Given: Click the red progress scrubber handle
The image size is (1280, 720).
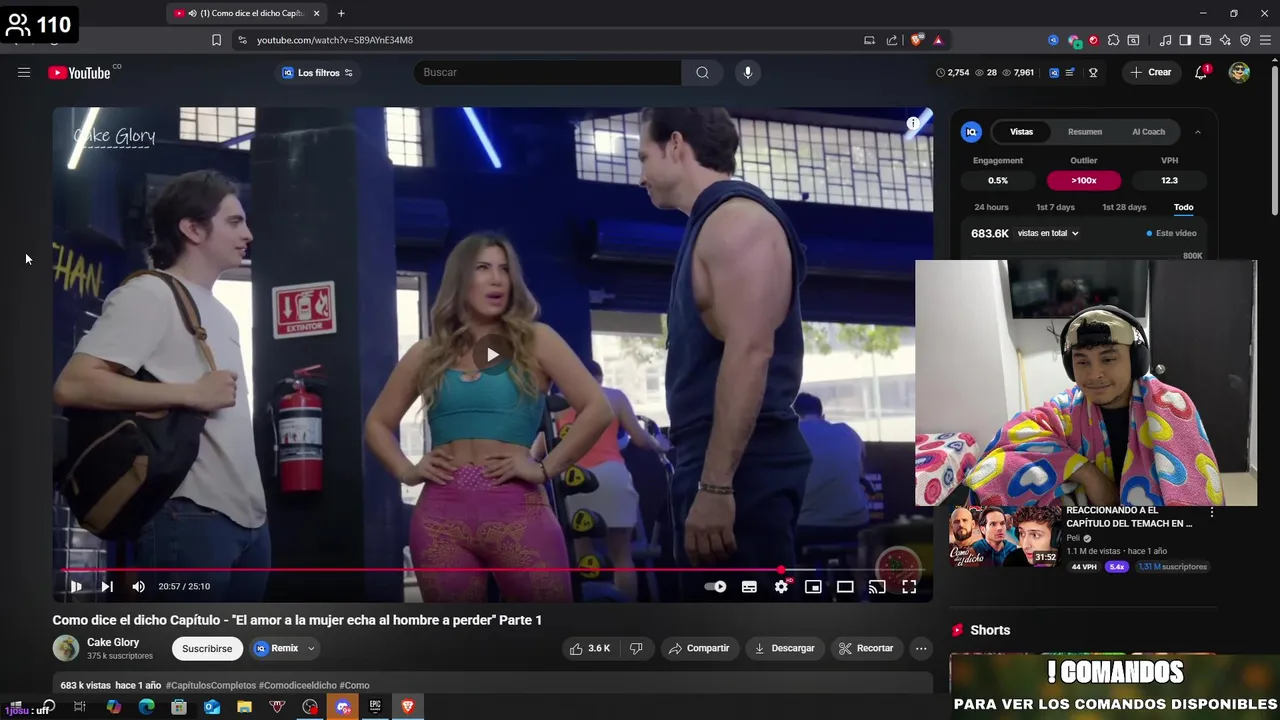Looking at the screenshot, I should click(781, 570).
